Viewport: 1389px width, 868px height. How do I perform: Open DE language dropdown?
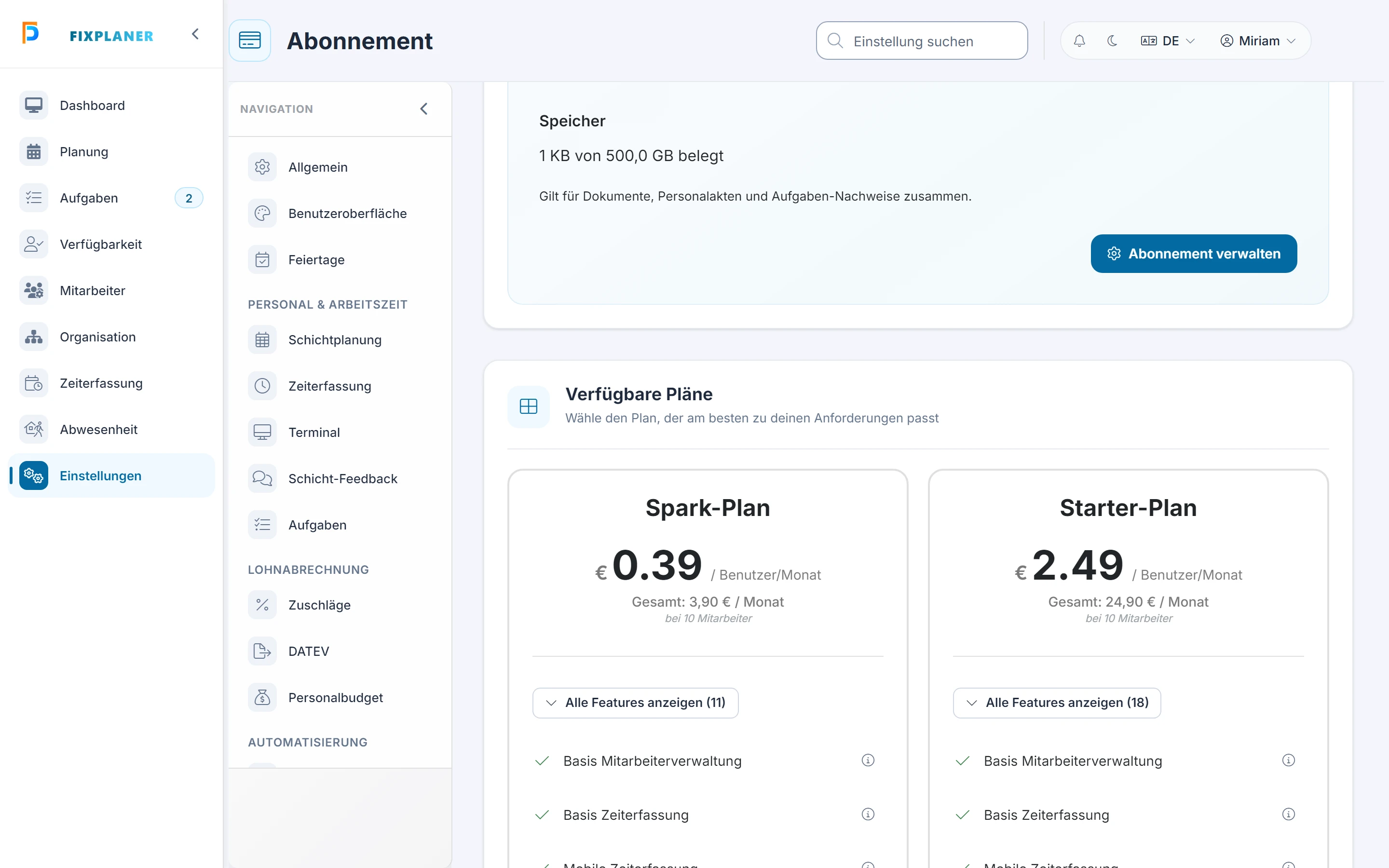[1168, 41]
